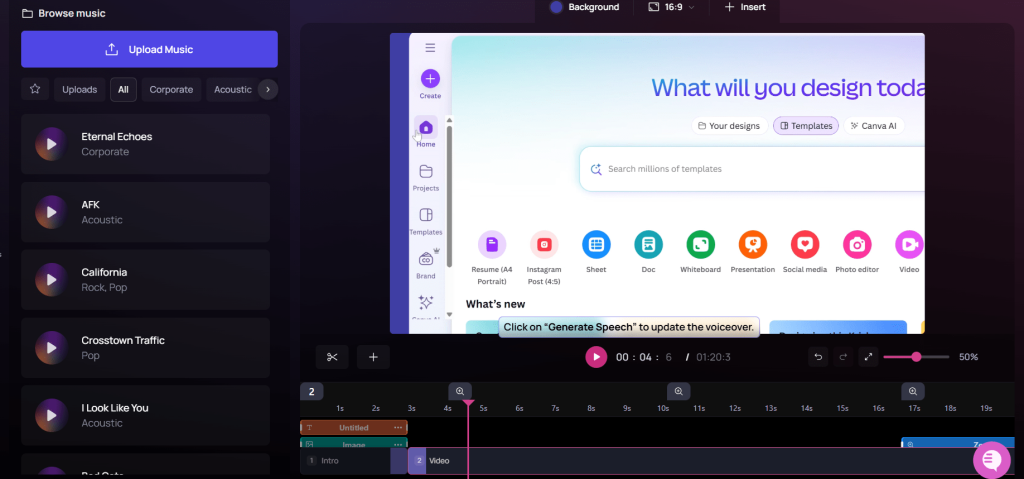Screen dimensions: 1024x479
Task: Filter music by Corporate genre
Action: point(171,90)
